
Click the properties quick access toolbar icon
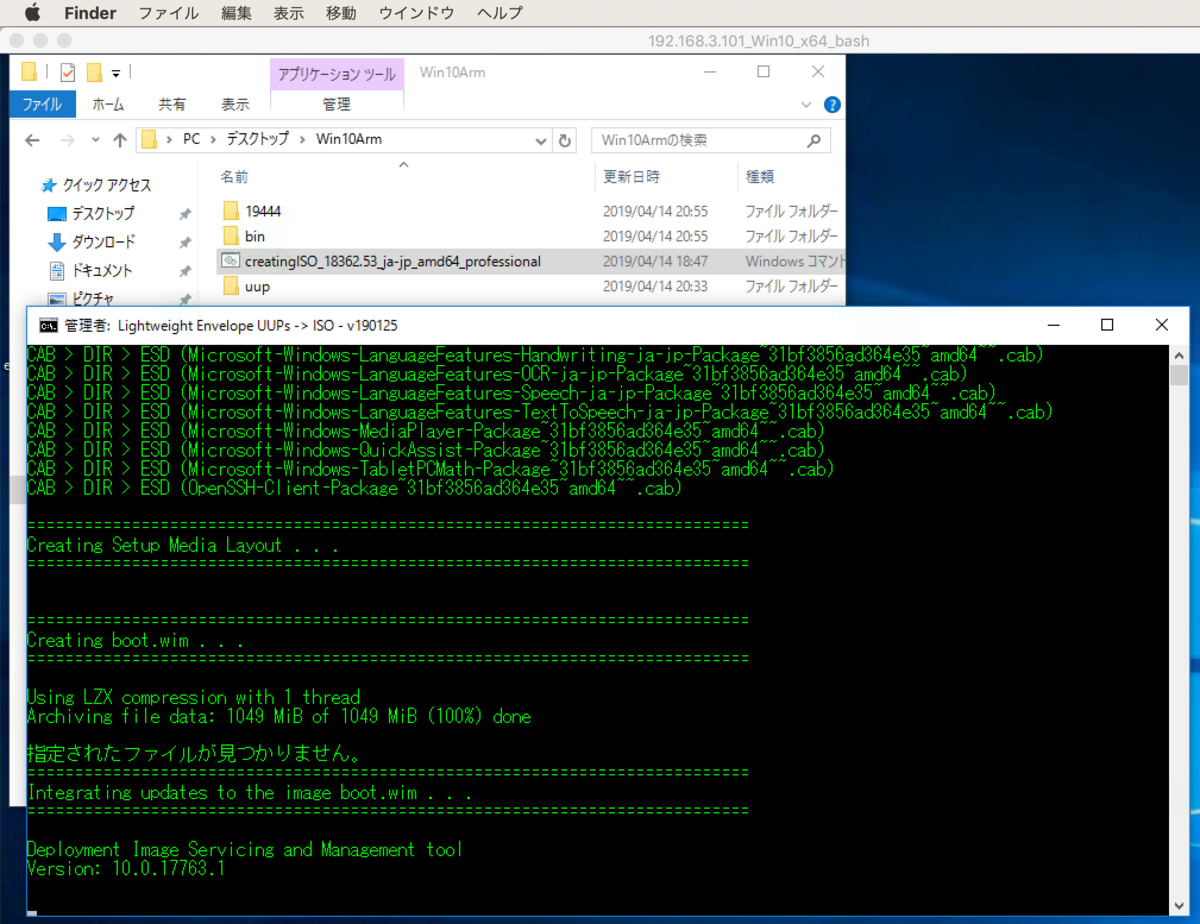(x=68, y=72)
